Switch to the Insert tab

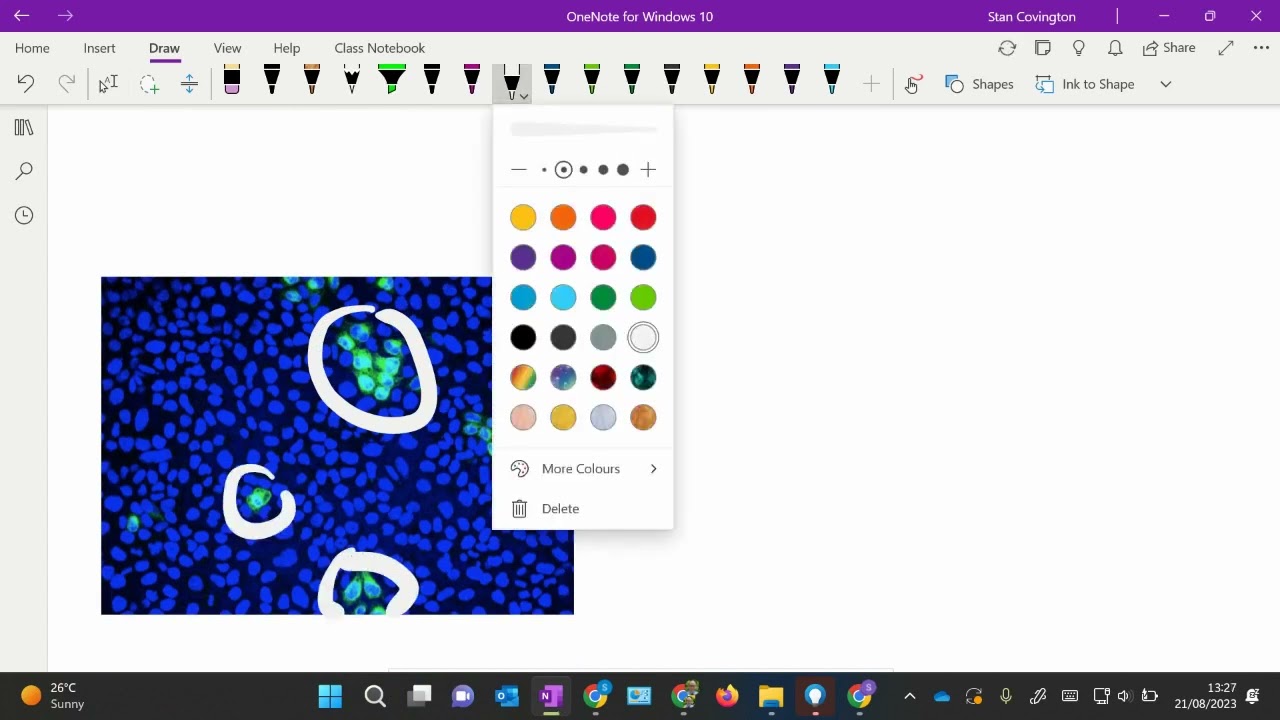(99, 48)
